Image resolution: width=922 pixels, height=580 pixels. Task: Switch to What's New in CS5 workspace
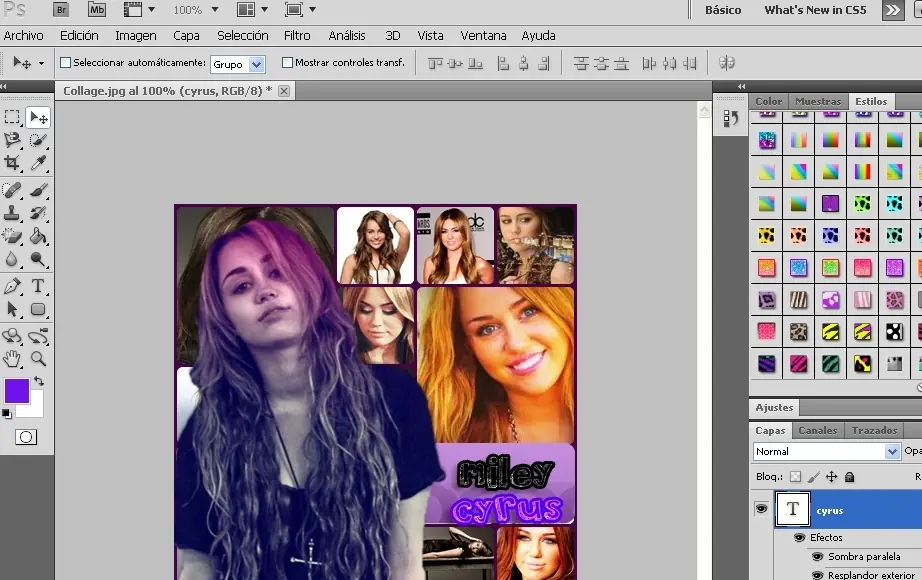816,10
